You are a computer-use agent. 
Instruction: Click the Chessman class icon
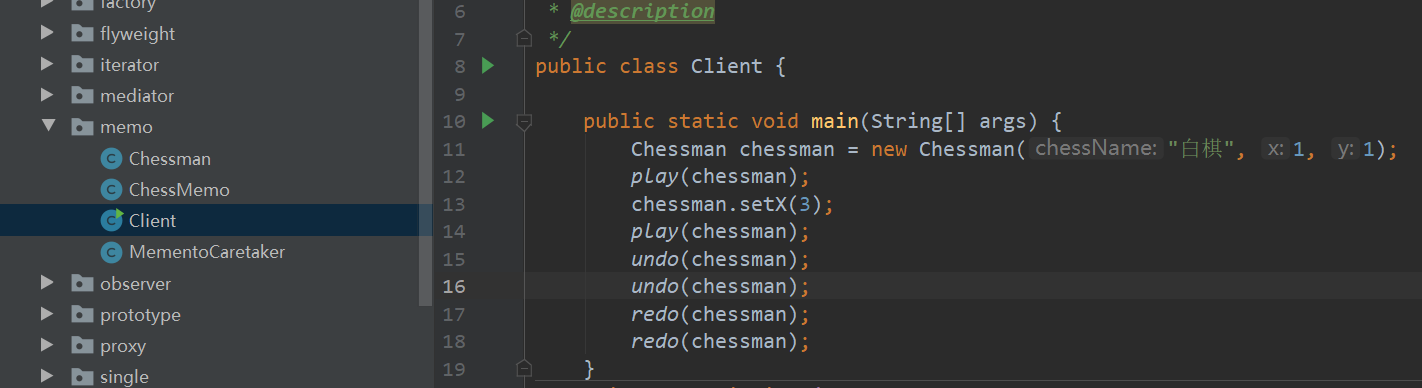[x=112, y=158]
